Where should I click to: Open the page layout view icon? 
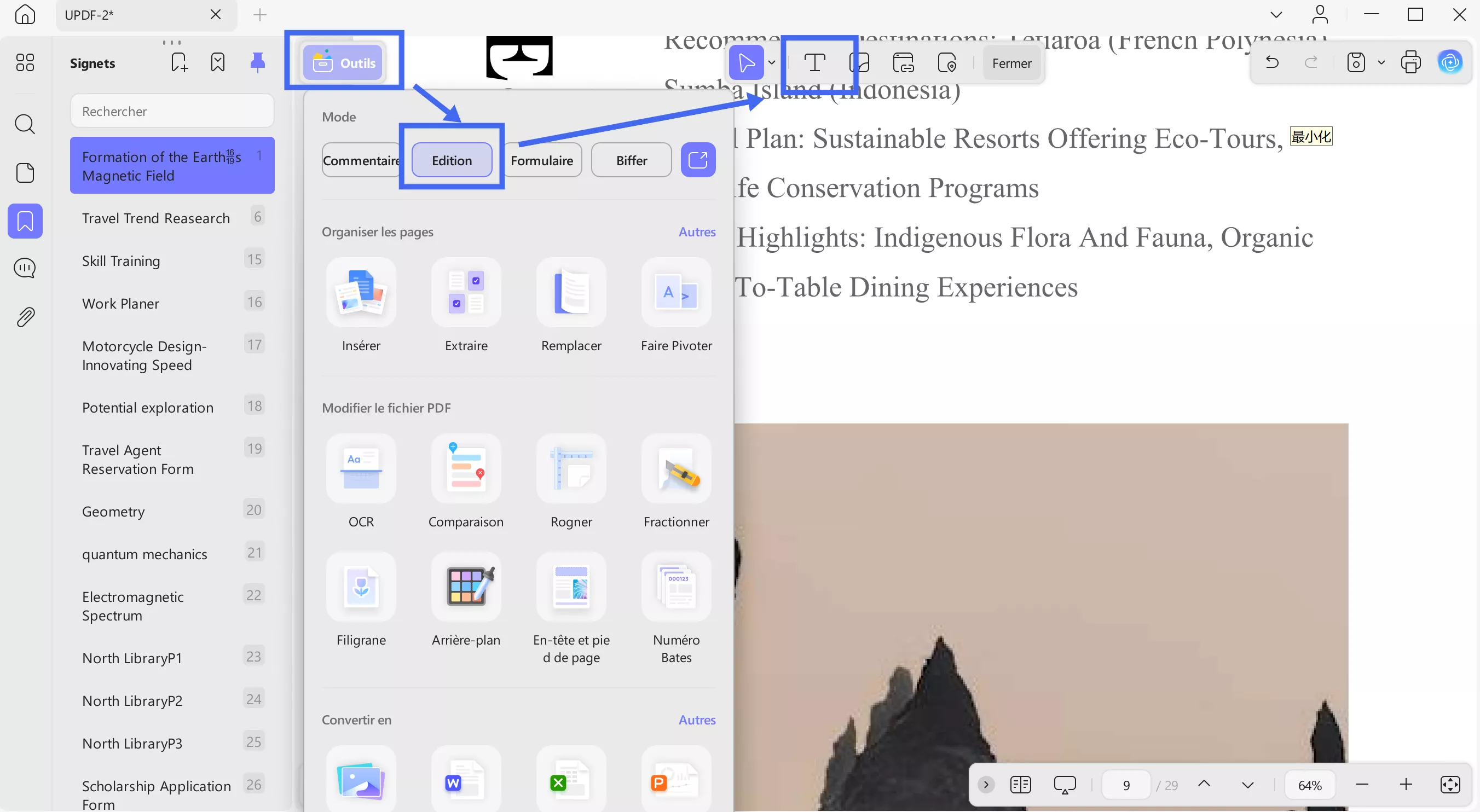(1020, 785)
